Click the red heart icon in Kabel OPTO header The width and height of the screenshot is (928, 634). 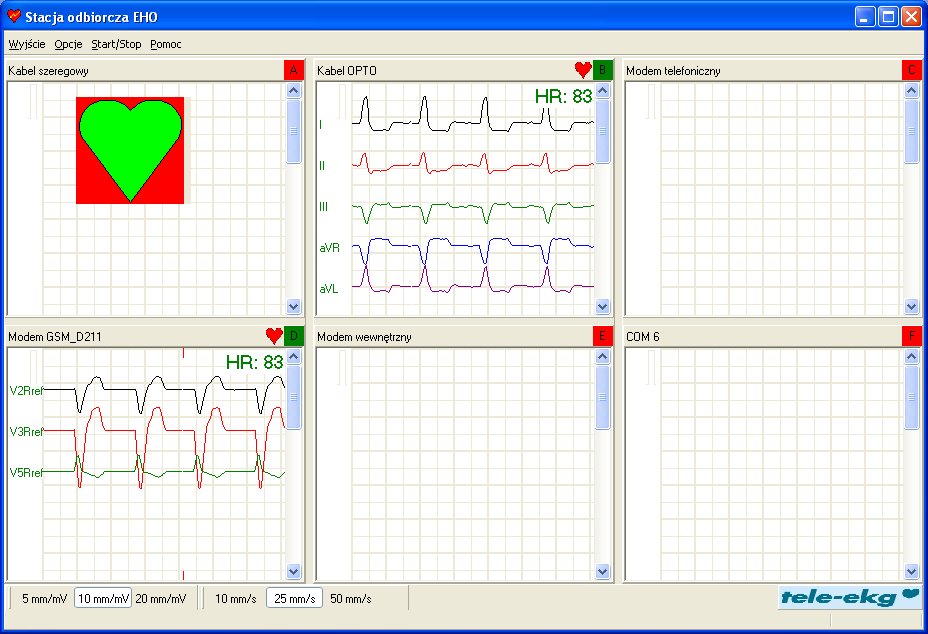point(583,70)
